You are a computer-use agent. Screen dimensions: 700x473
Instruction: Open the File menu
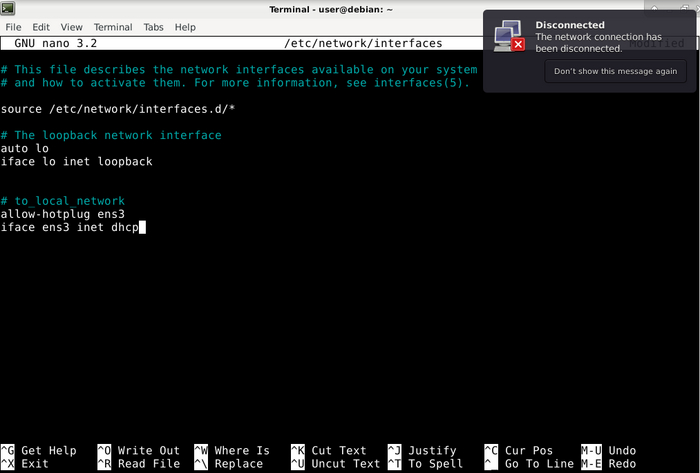click(13, 27)
